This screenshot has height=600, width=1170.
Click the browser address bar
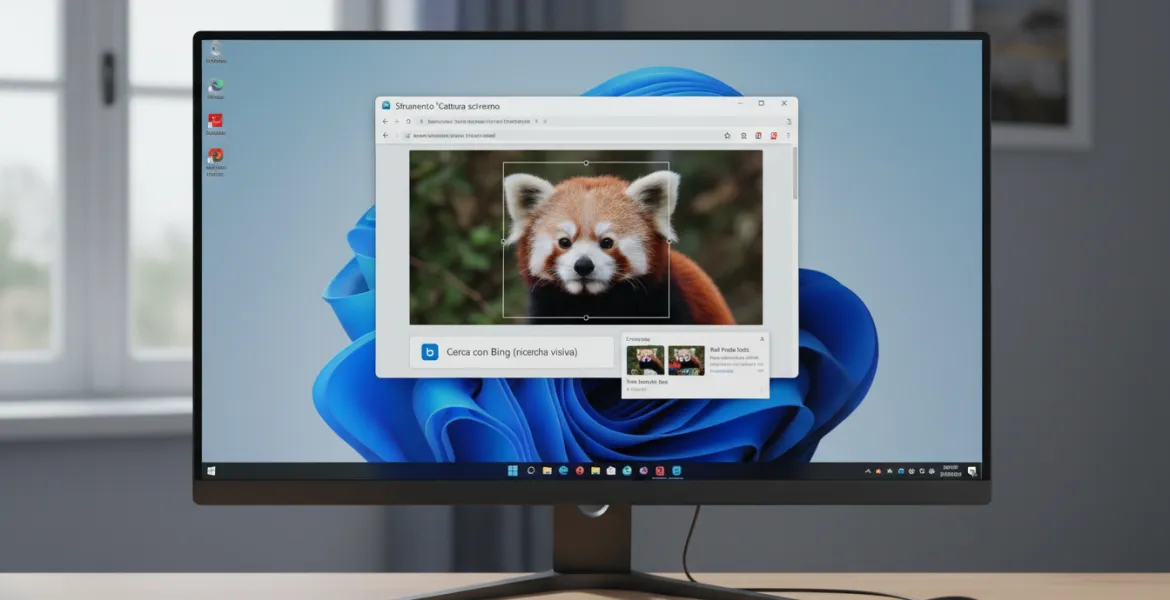pyautogui.click(x=550, y=135)
